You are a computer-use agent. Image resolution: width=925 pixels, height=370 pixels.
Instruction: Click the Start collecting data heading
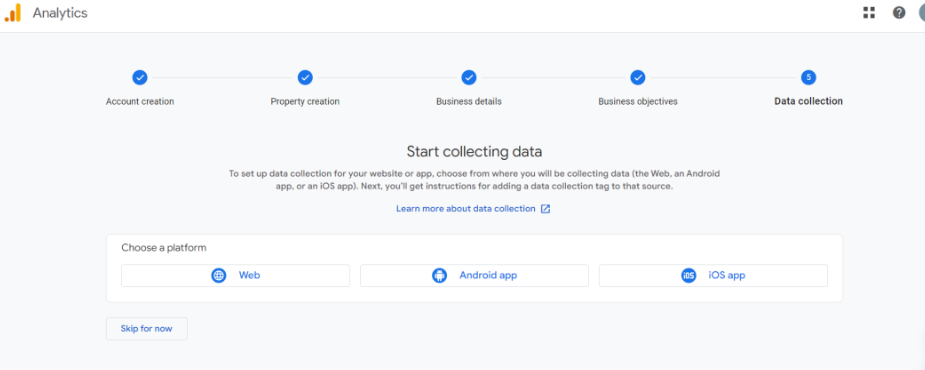tap(474, 152)
